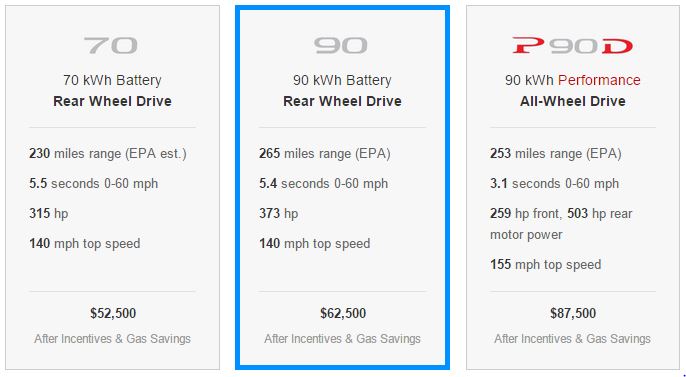
Task: Click 230 miles range (EPA est.)
Action: [x=108, y=154]
